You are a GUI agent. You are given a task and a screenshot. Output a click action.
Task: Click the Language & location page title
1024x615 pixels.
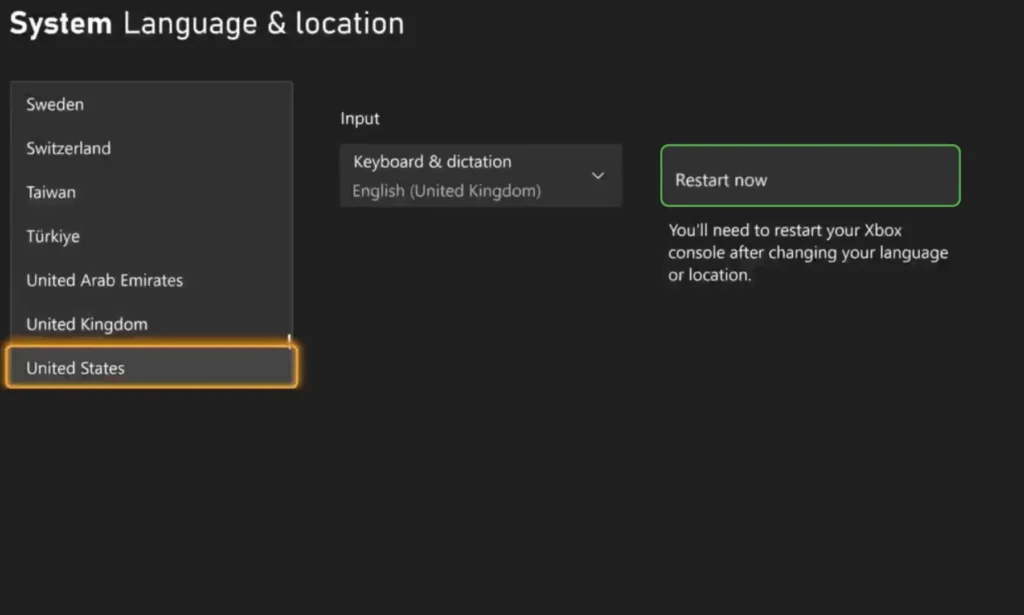pos(264,24)
